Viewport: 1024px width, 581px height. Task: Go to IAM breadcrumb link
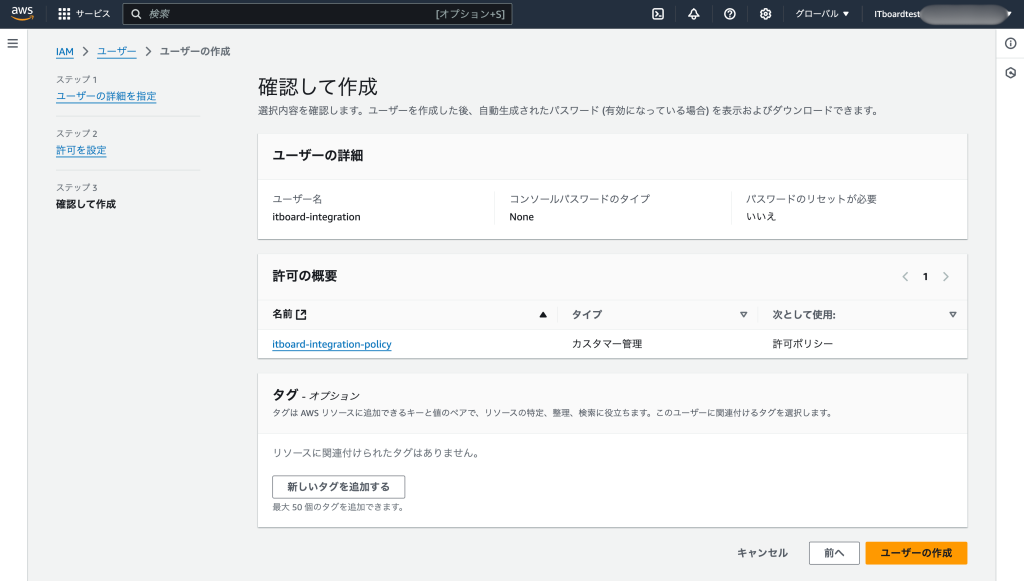65,51
